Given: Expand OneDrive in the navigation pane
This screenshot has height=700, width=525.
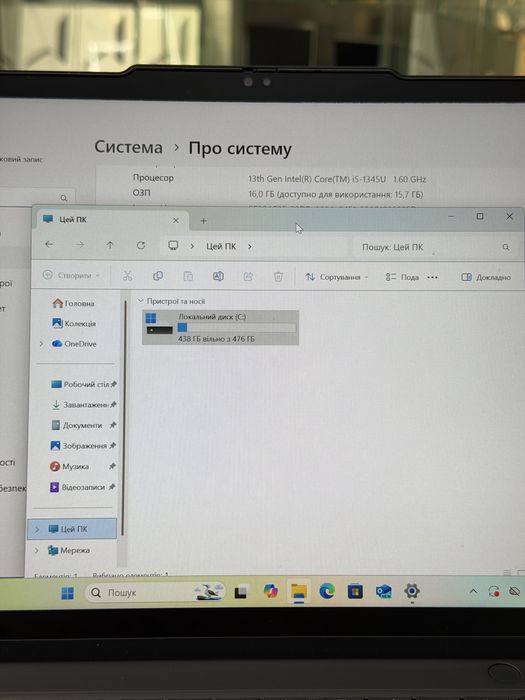Looking at the screenshot, I should 41,344.
